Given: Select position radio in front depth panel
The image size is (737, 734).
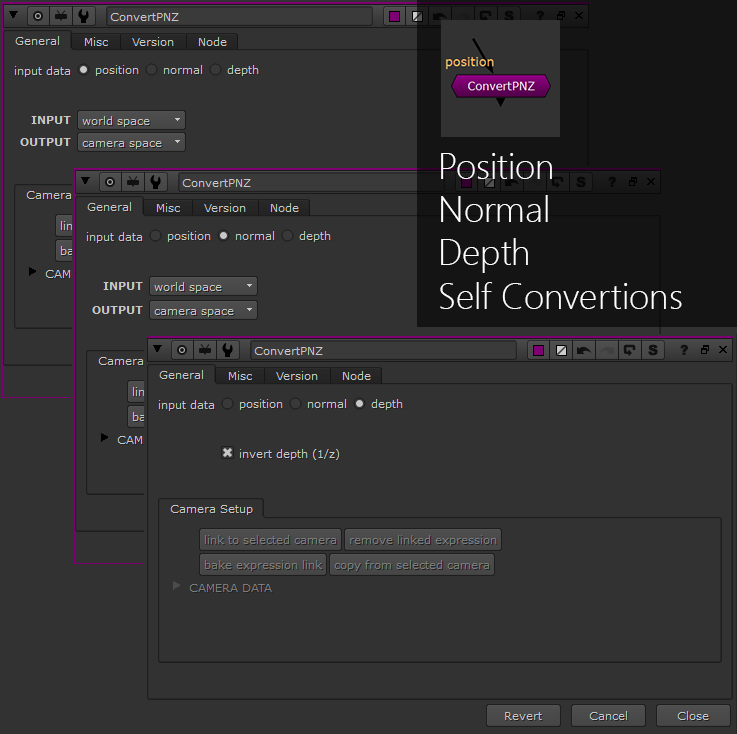Looking at the screenshot, I should click(x=227, y=404).
